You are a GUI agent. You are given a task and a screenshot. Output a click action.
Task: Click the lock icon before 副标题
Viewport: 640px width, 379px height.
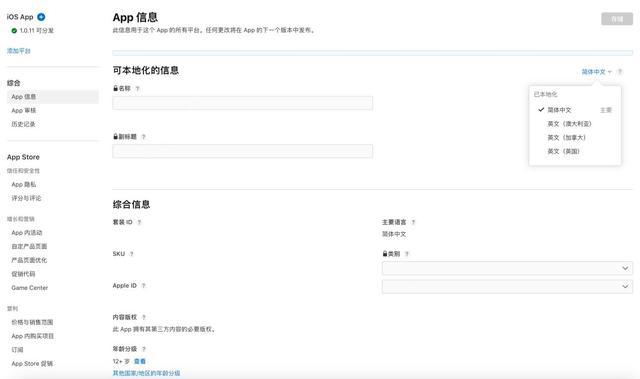(116, 136)
